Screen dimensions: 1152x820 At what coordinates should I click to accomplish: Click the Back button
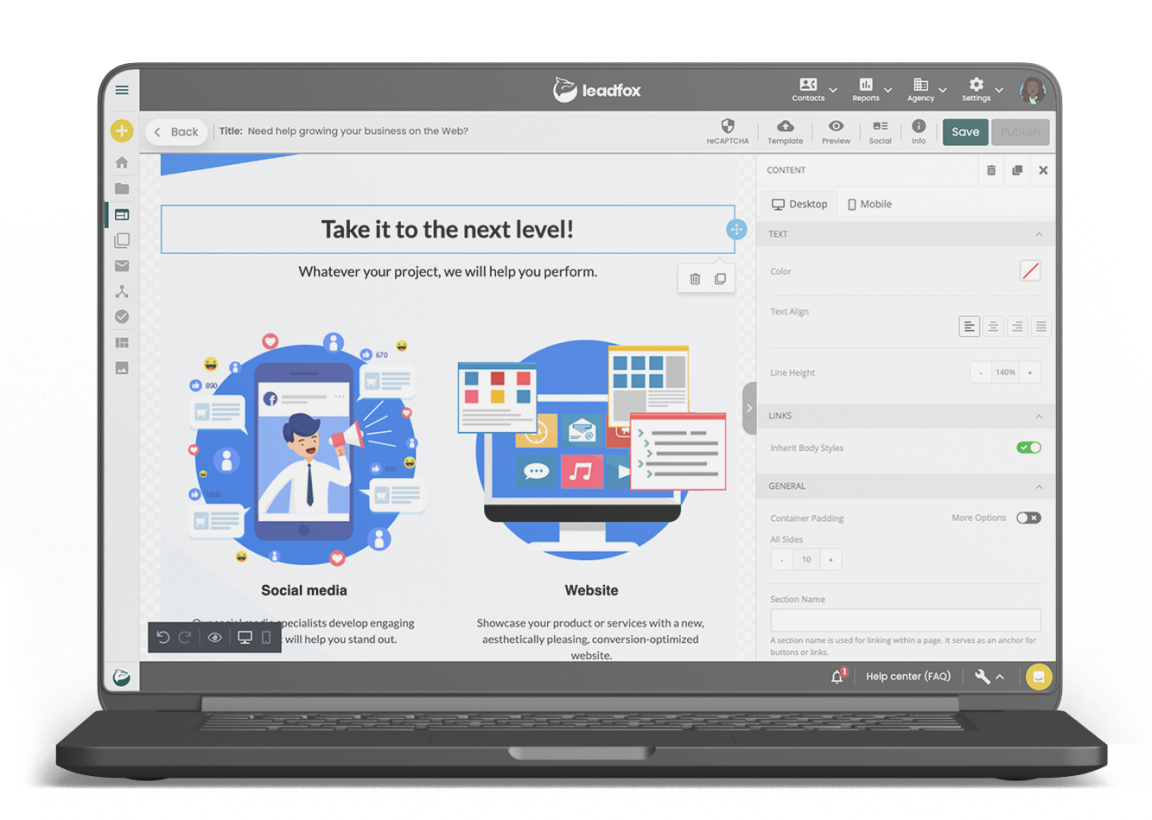tap(176, 132)
